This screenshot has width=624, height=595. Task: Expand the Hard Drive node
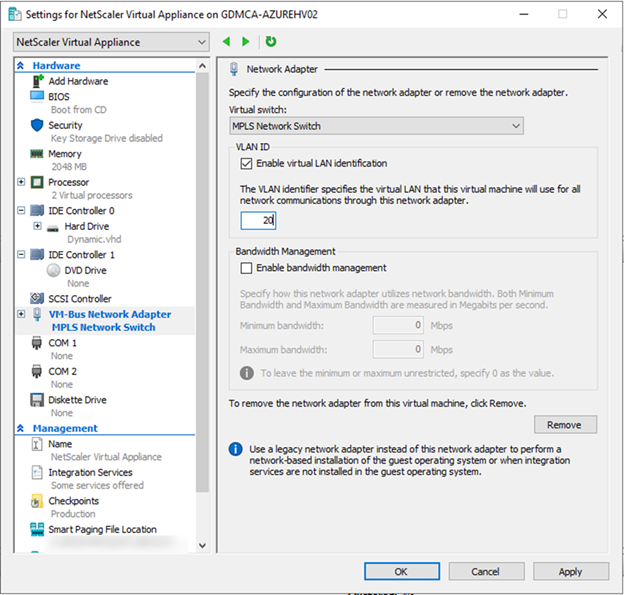[37, 226]
